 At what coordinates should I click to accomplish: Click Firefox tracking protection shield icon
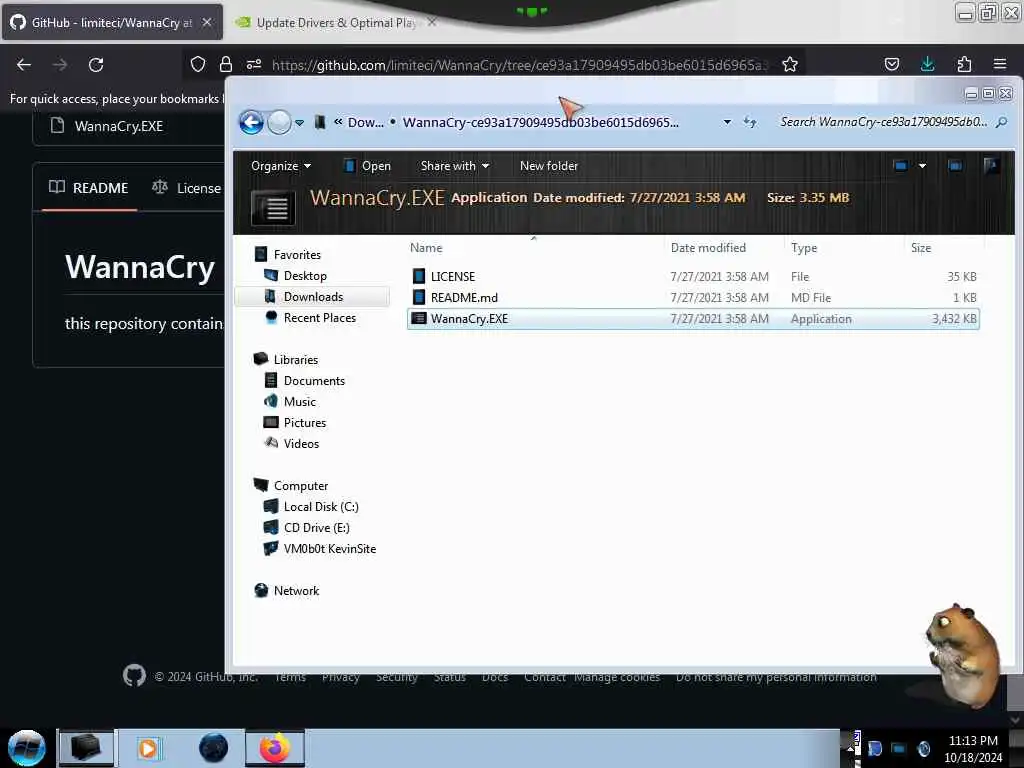pos(198,64)
